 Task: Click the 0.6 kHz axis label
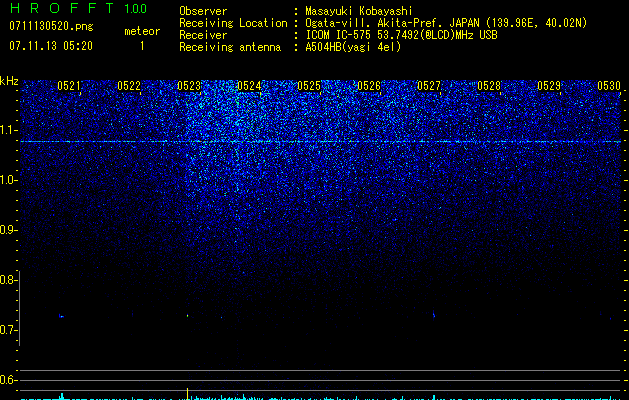click(8, 380)
